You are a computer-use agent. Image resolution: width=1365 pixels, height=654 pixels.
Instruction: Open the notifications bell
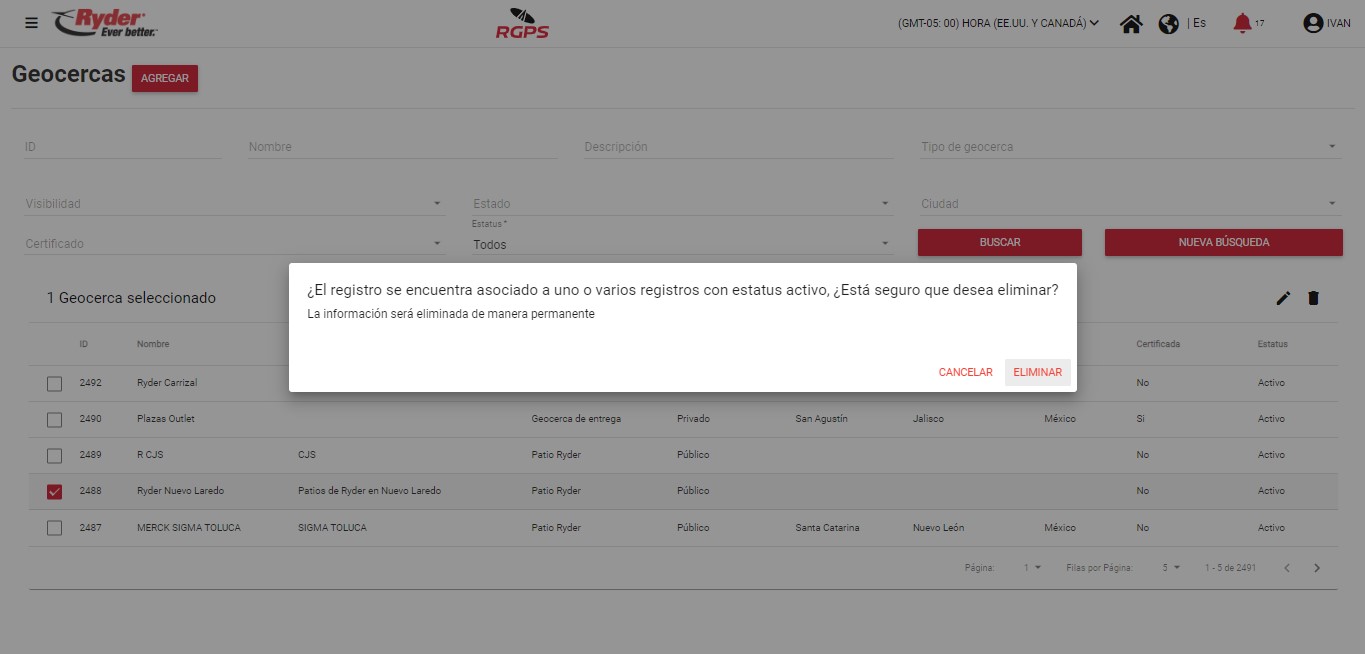(x=1242, y=23)
